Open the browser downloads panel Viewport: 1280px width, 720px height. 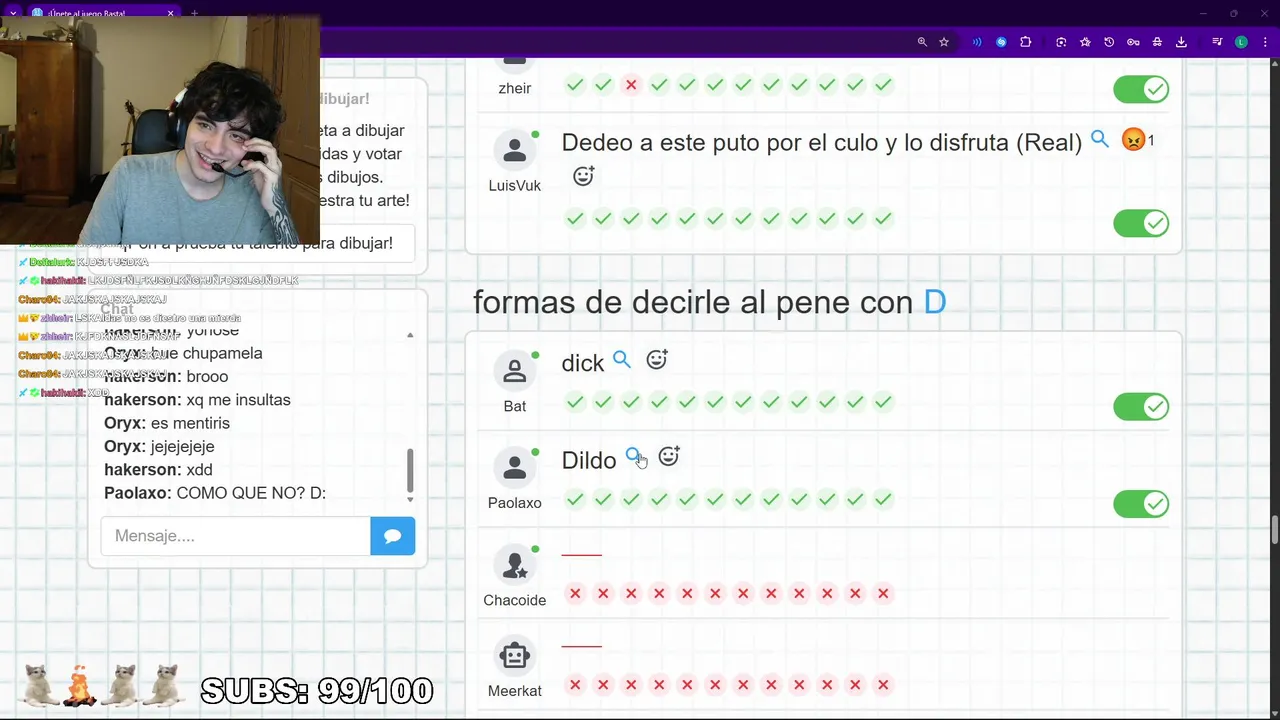1181,42
